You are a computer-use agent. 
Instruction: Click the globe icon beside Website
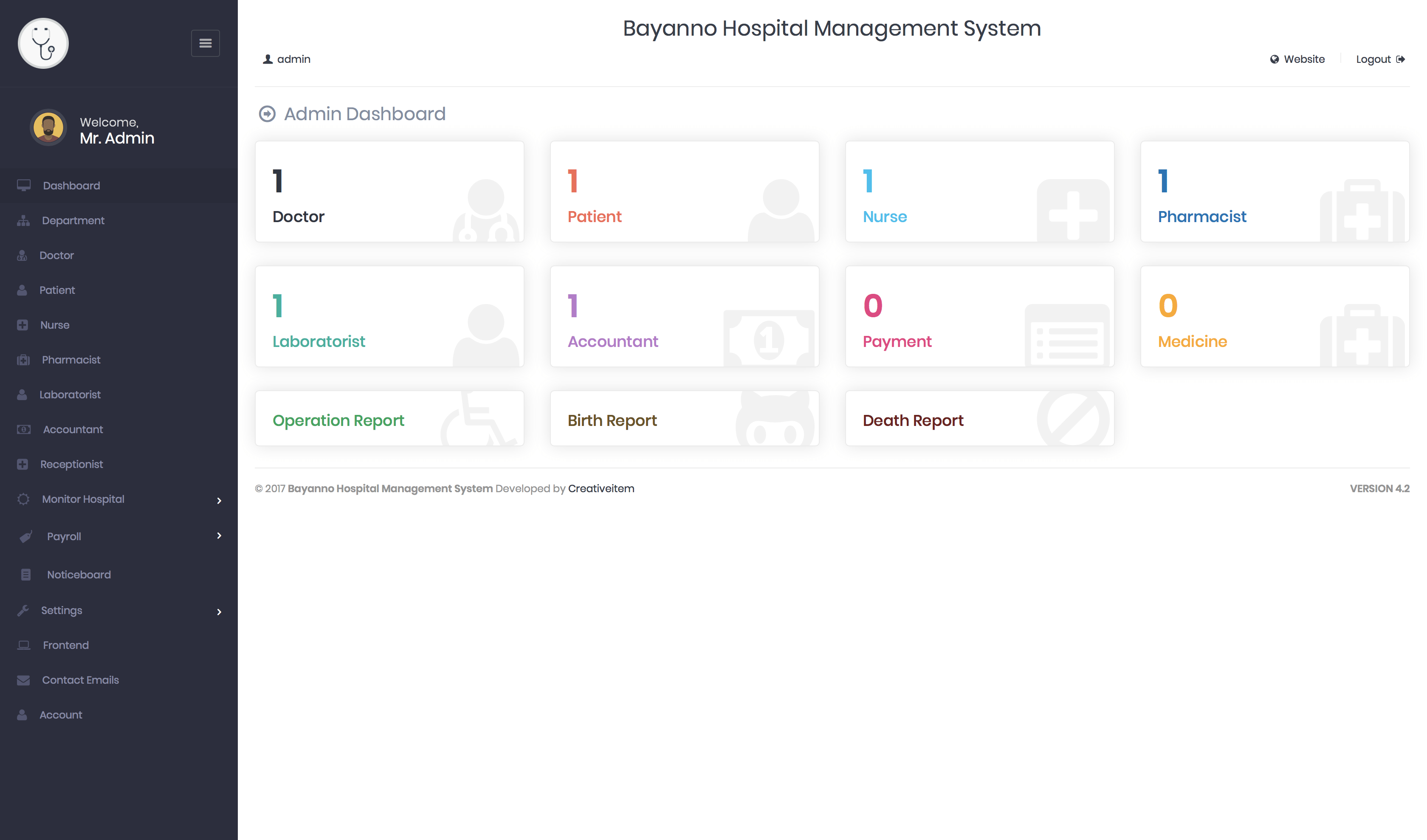click(x=1274, y=59)
